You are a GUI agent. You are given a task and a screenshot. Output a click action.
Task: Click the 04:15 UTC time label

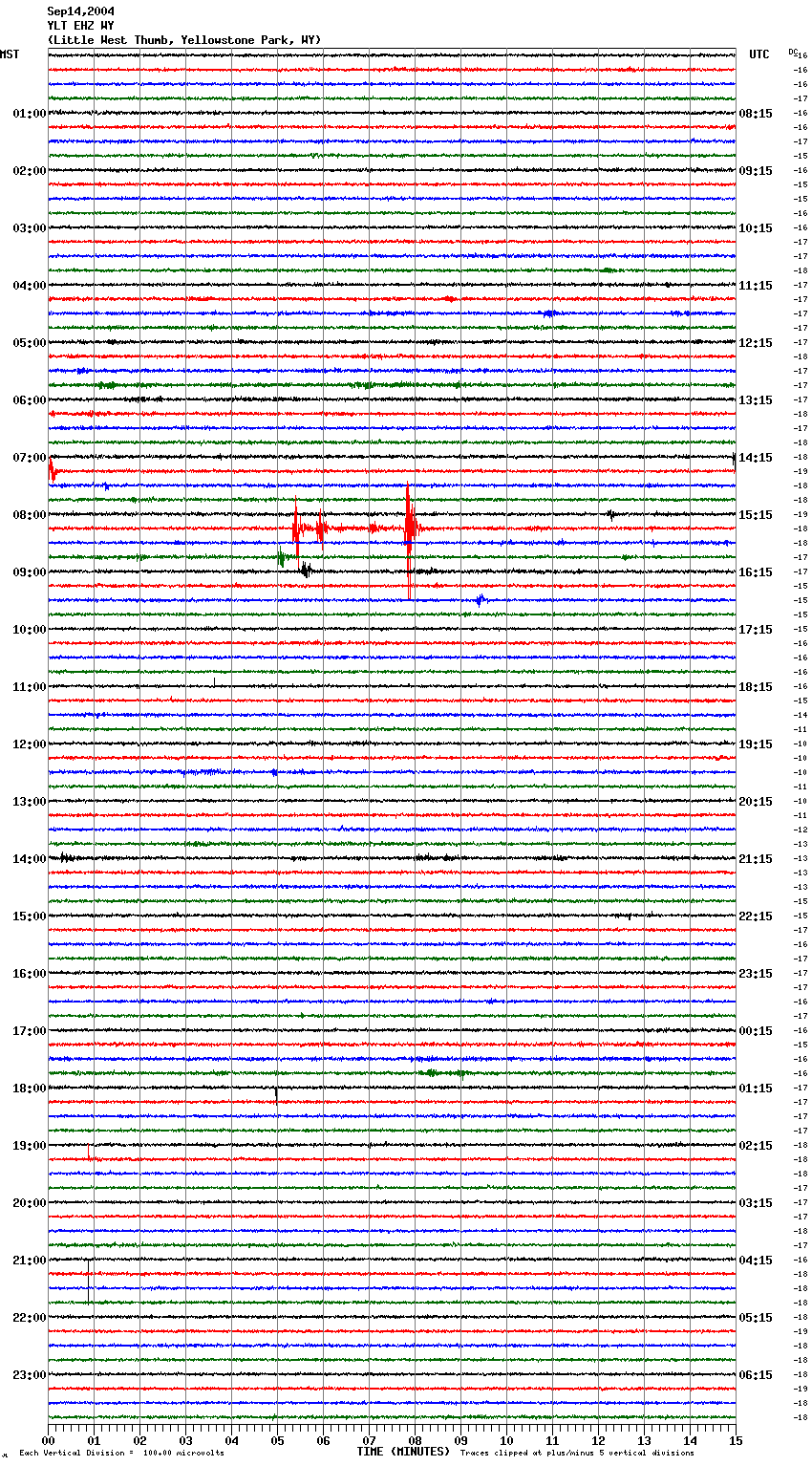click(x=756, y=1261)
